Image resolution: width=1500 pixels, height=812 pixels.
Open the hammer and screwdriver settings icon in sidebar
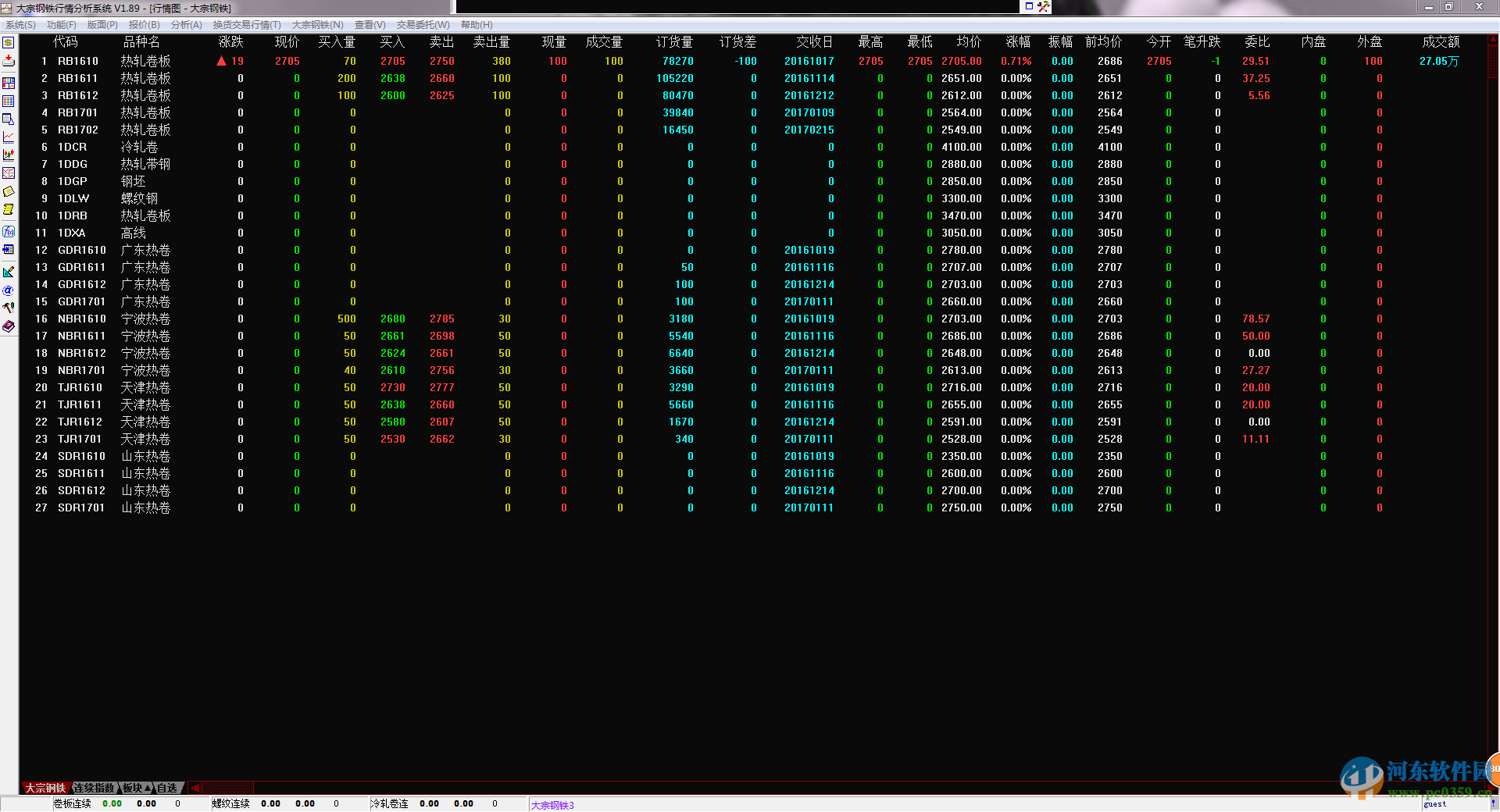click(9, 308)
